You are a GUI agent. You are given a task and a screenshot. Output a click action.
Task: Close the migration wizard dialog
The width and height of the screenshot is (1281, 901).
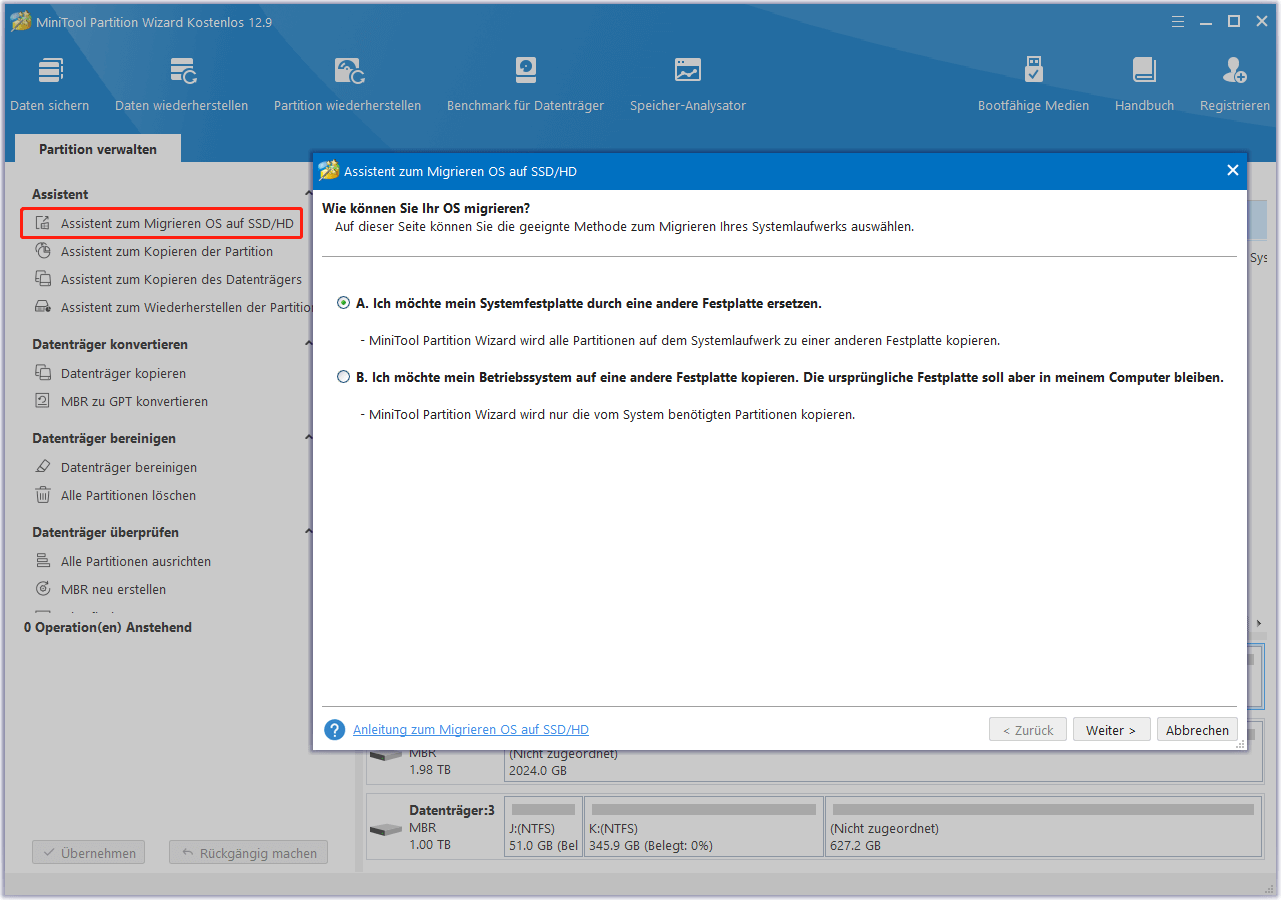click(1232, 170)
